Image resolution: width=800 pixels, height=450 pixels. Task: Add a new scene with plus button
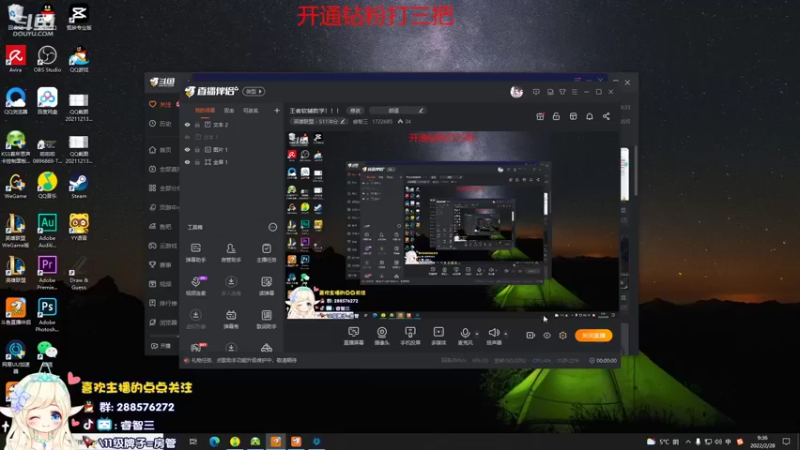(x=277, y=110)
